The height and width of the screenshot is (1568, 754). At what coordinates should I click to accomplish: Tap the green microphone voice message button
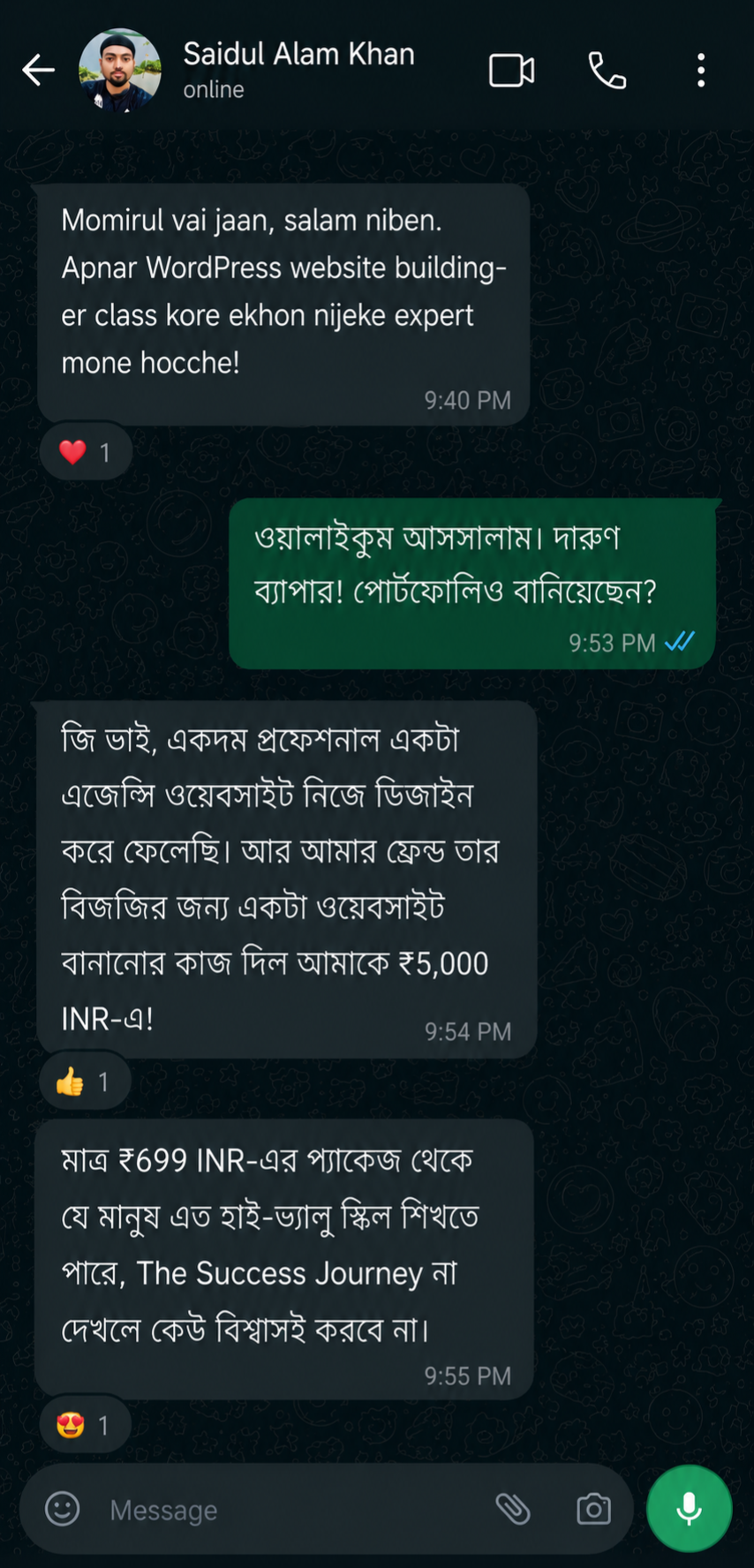click(689, 1508)
